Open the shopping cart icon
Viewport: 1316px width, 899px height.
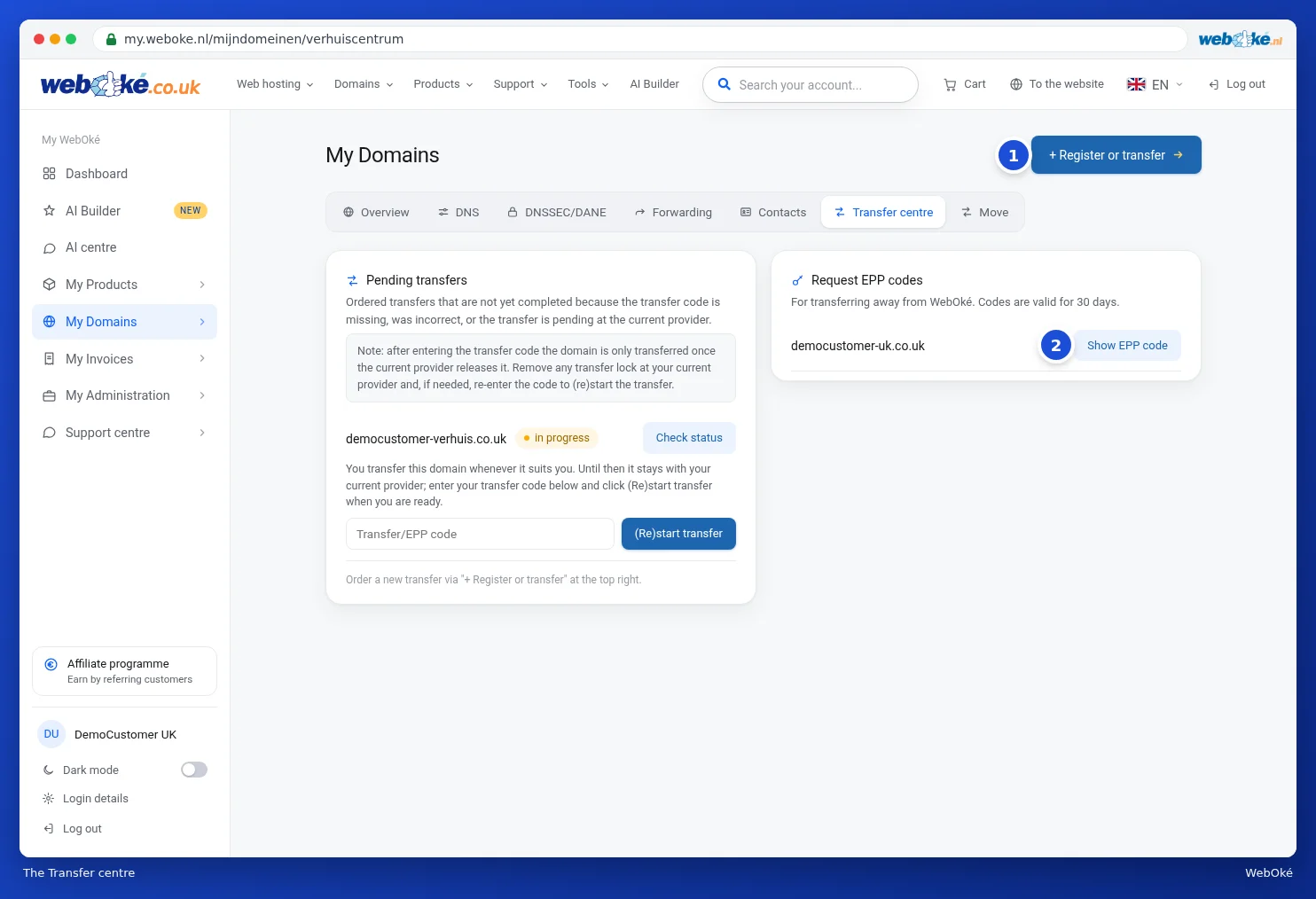[x=950, y=84]
